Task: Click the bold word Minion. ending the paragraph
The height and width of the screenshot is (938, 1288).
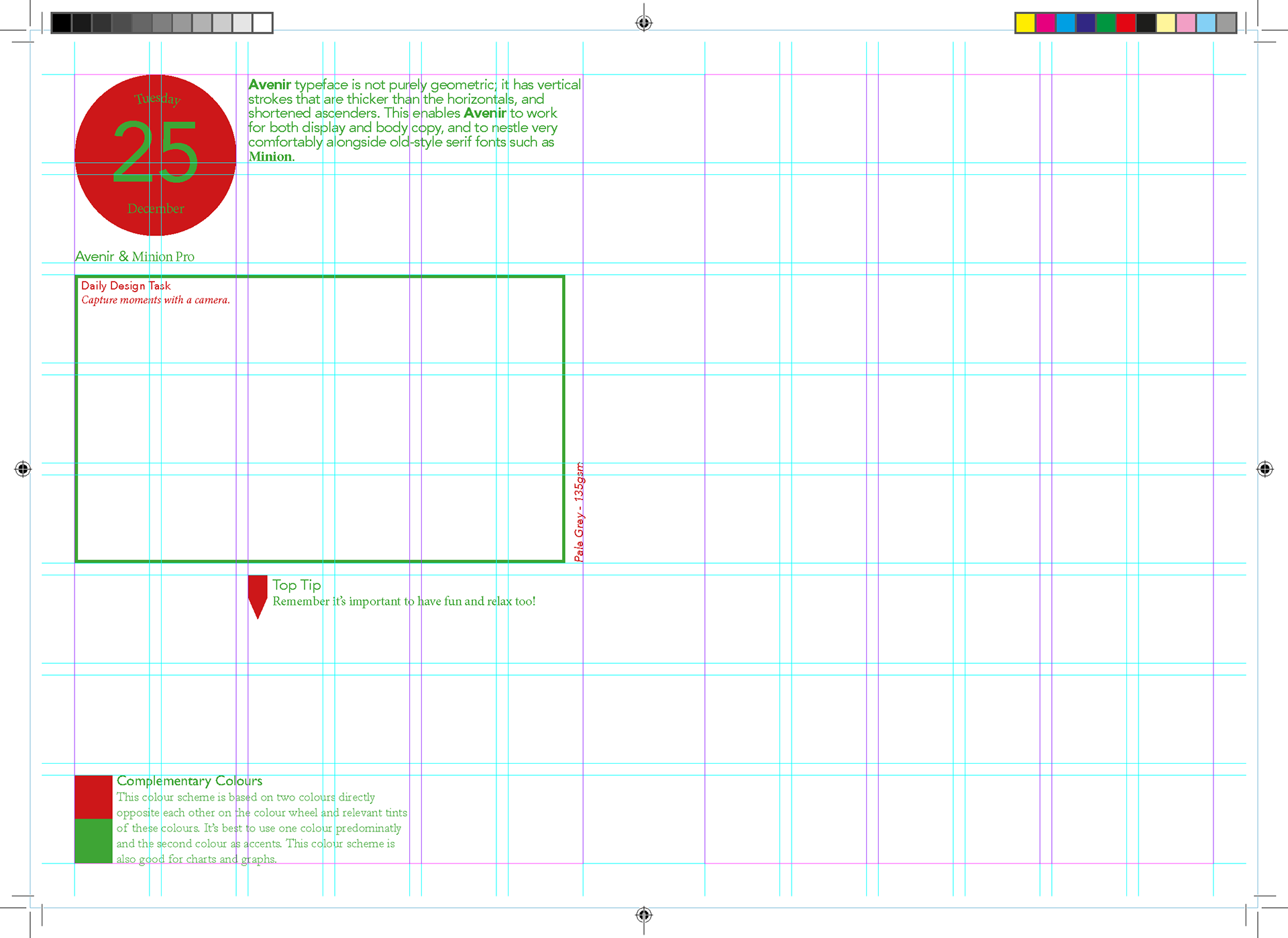Action: tap(272, 156)
